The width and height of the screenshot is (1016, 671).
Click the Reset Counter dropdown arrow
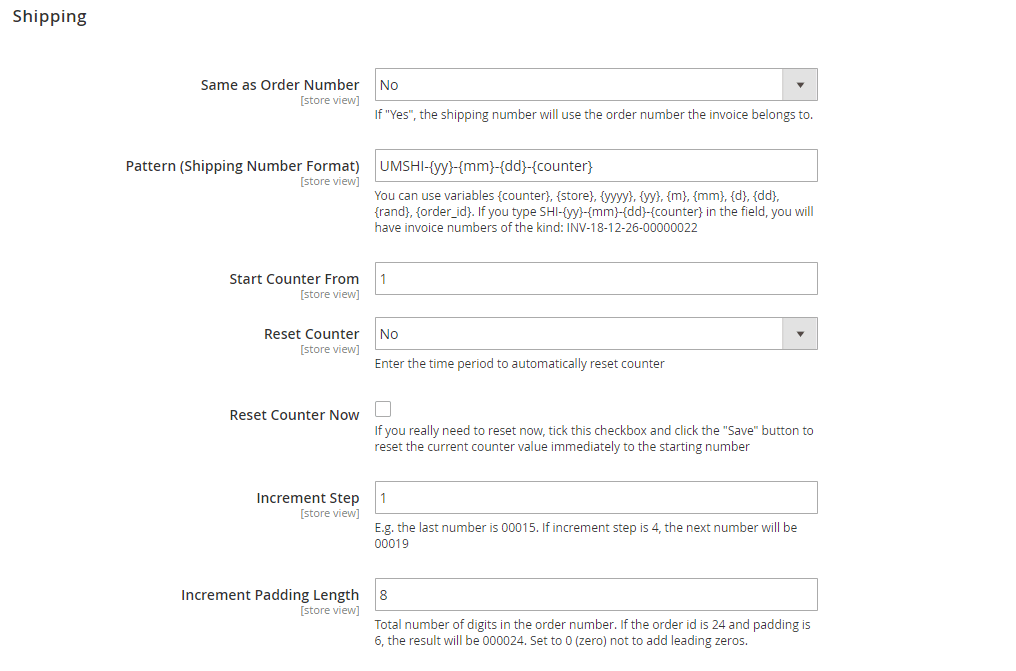coord(800,334)
